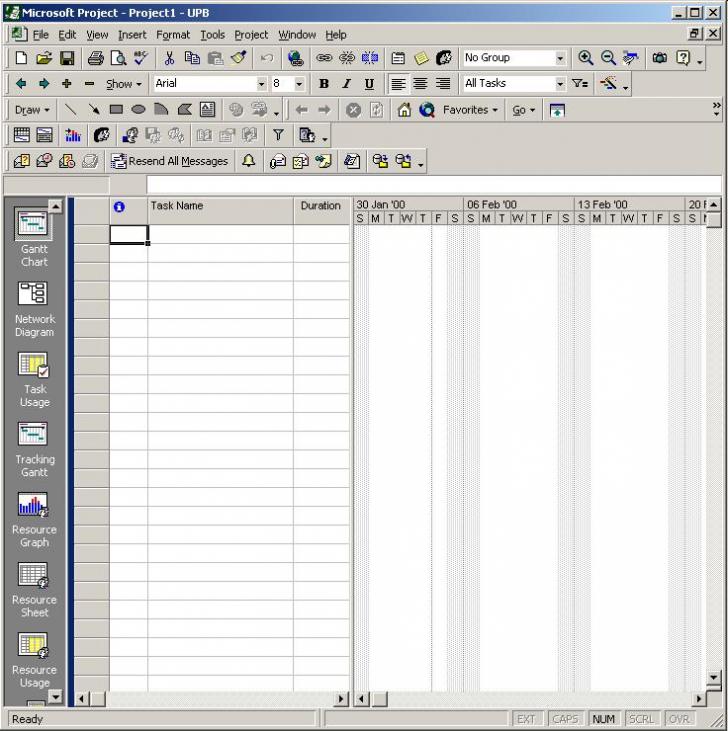728x731 pixels.
Task: Select the Duration column header
Action: click(322, 211)
